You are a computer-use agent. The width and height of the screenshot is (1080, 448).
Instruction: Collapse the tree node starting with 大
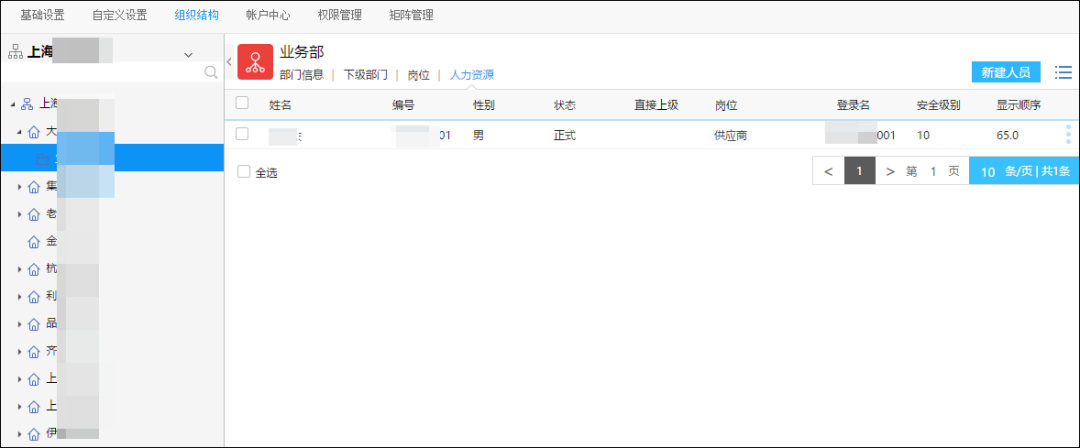tap(19, 132)
